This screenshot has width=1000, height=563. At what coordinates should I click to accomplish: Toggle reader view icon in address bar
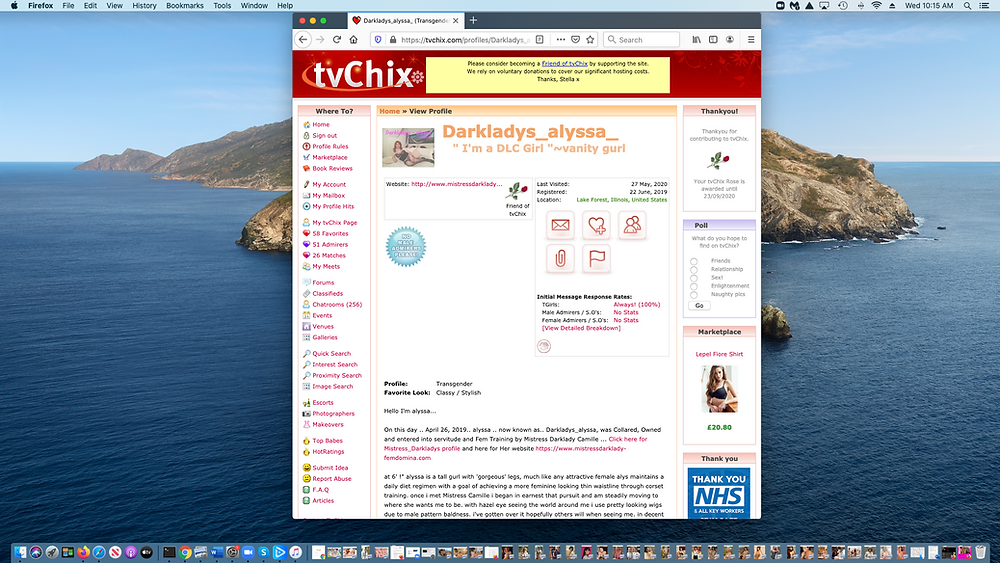pos(540,40)
